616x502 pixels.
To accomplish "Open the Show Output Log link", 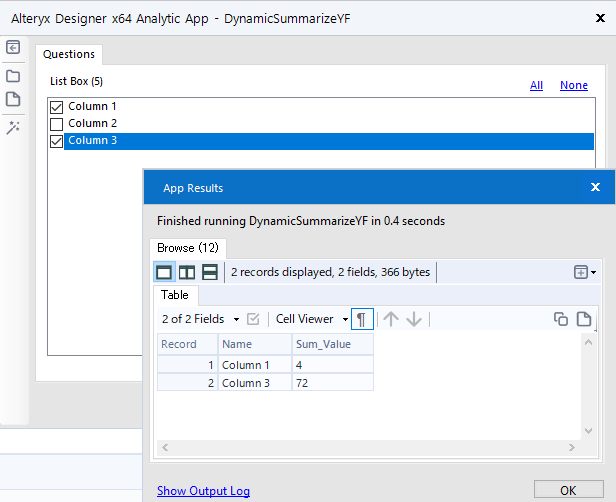I will tap(204, 491).
